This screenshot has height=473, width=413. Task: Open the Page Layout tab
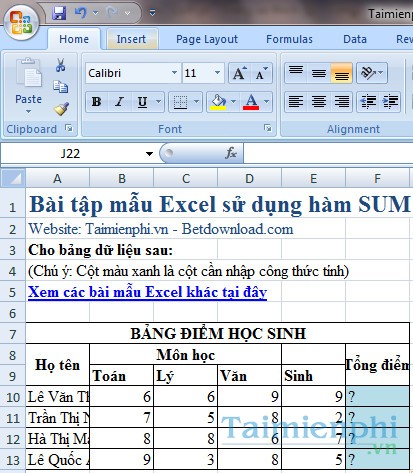[207, 39]
